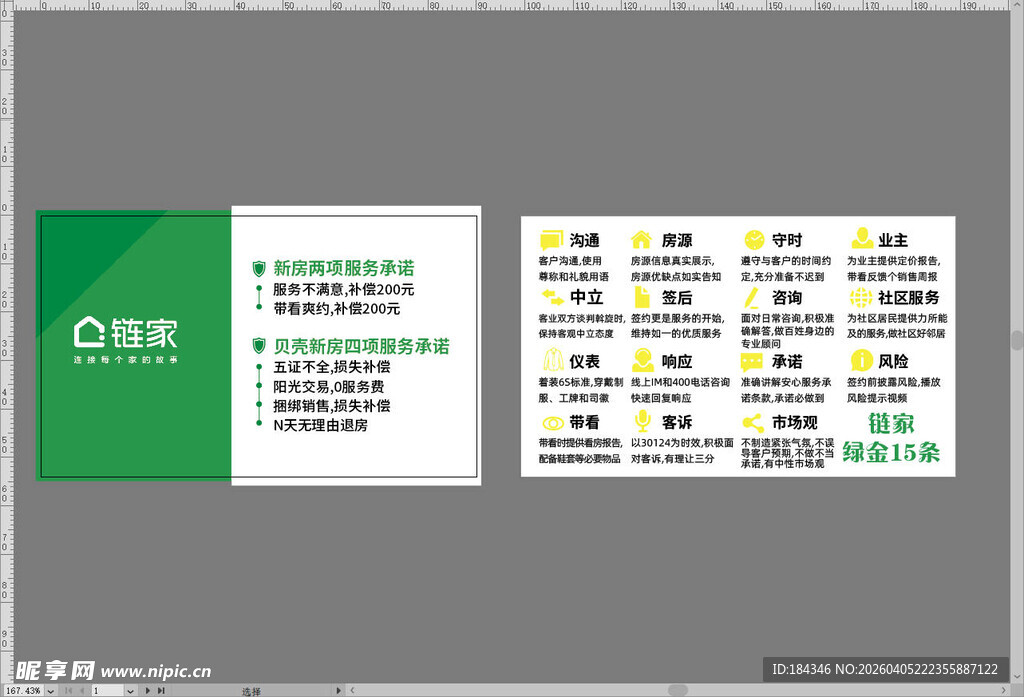Viewport: 1024px width, 697px height.
Task: Go to the next artboard
Action: pyautogui.click(x=148, y=690)
